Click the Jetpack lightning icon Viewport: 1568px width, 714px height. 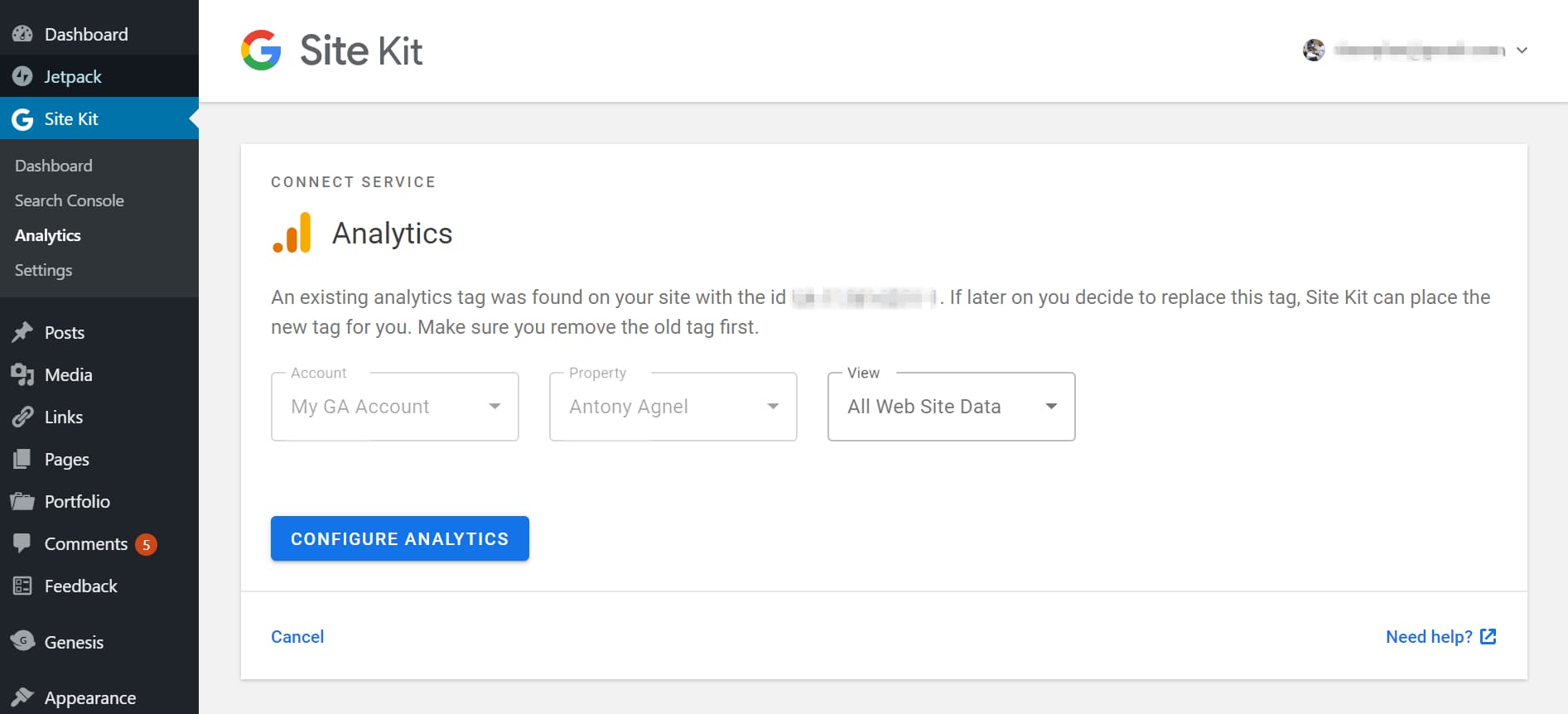coord(22,76)
